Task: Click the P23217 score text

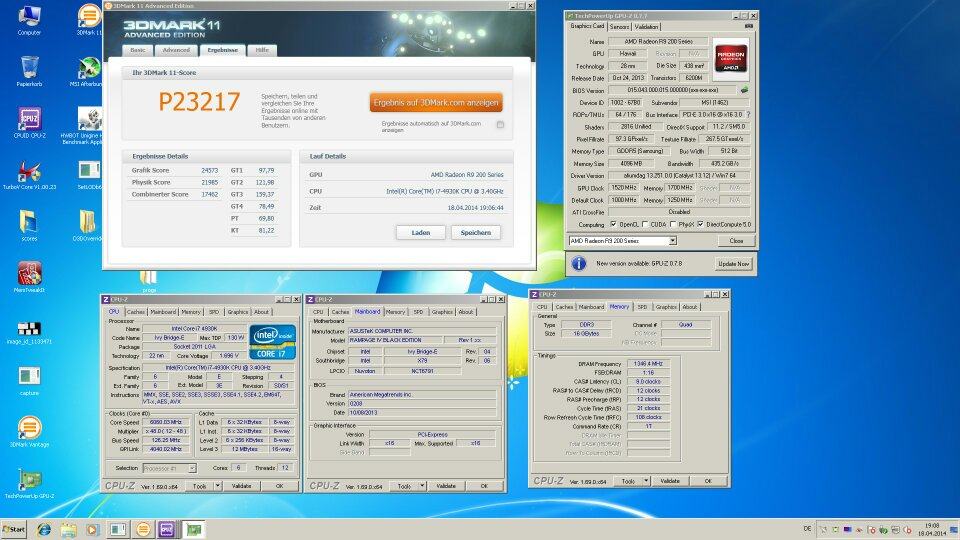Action: (199, 102)
